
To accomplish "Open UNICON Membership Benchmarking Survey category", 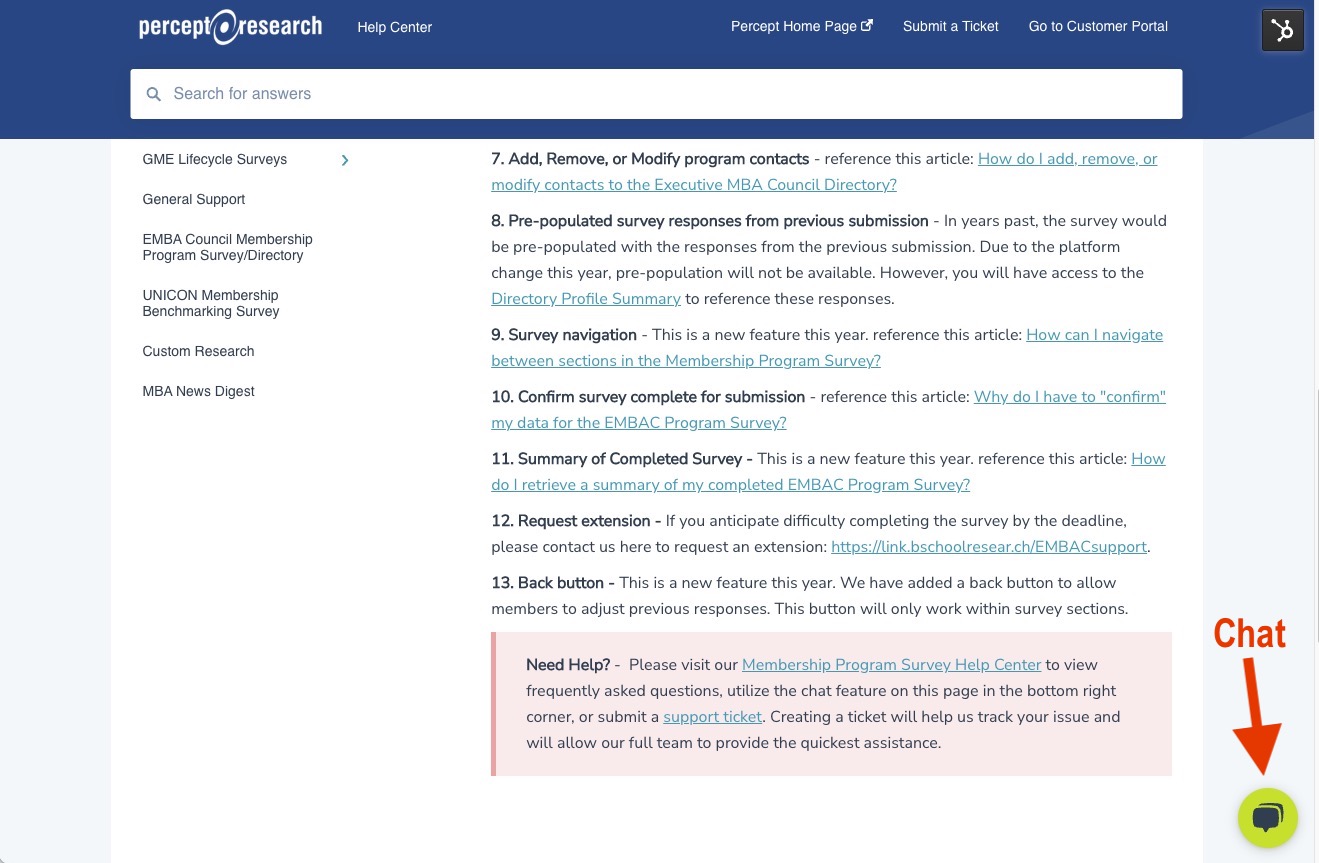I will [x=211, y=303].
